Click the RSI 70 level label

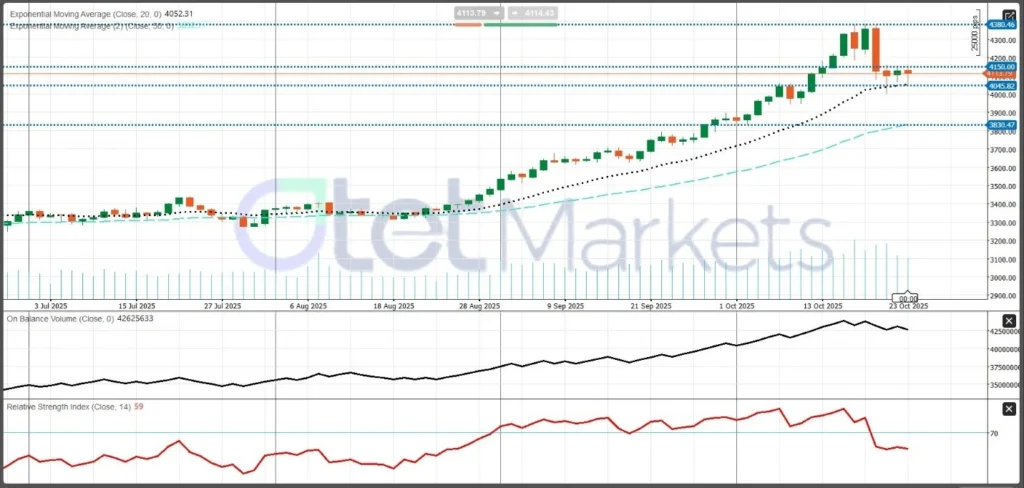[995, 433]
